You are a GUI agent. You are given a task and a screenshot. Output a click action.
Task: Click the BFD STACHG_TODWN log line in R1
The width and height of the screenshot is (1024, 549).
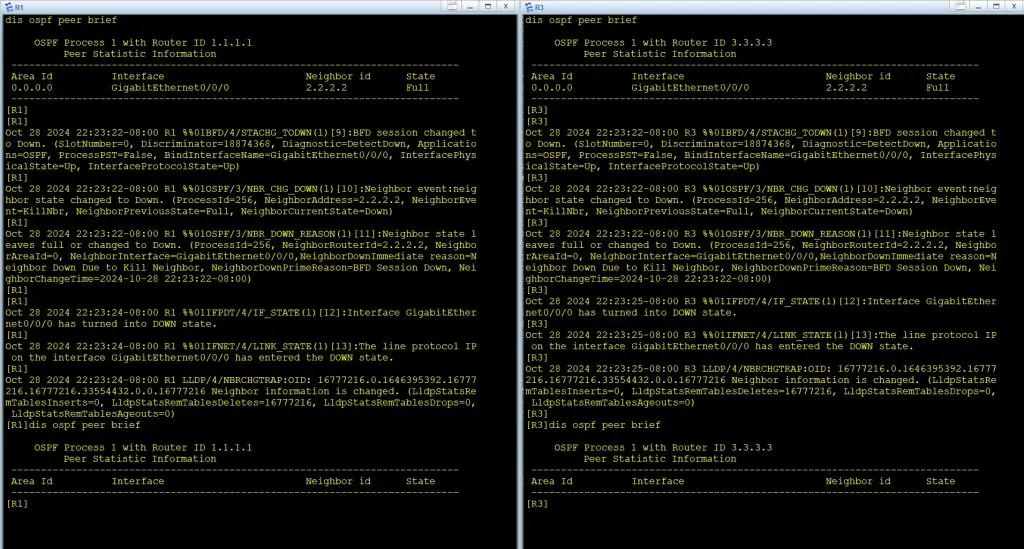point(240,132)
